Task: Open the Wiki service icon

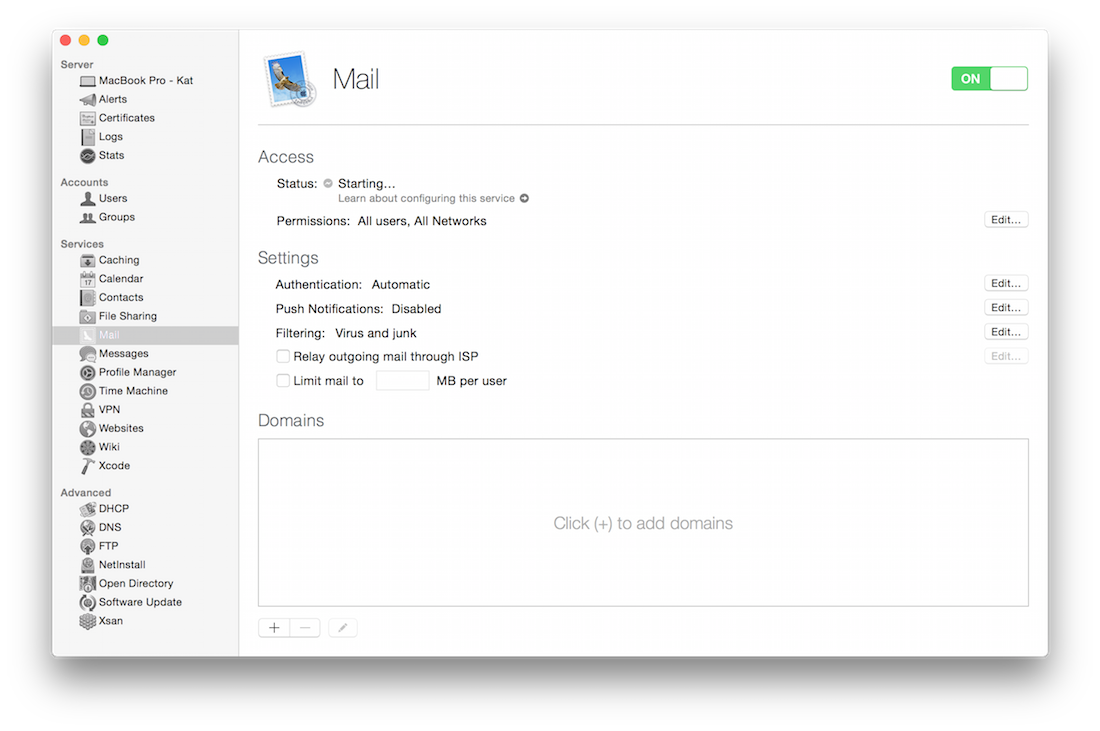Action: (88, 448)
